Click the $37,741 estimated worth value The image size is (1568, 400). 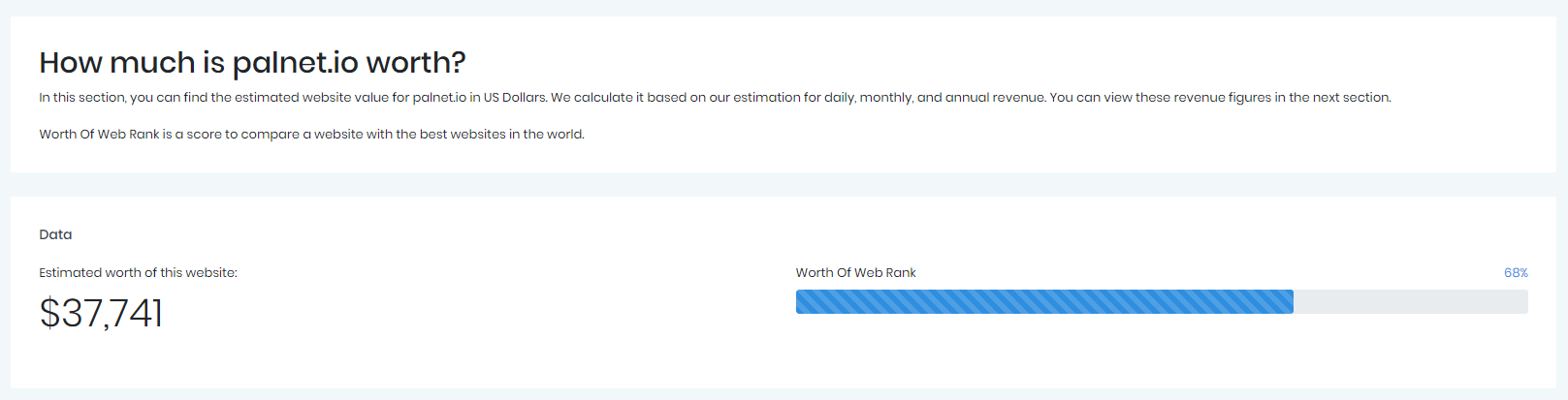101,314
